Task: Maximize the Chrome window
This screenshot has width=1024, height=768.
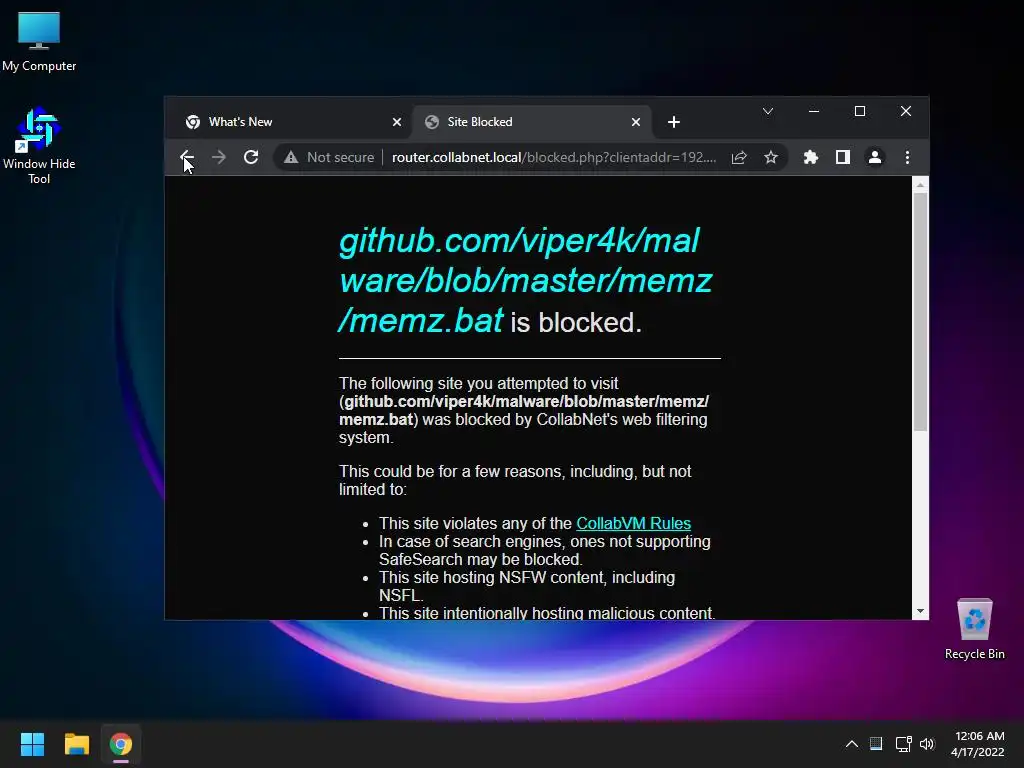Action: tap(860, 112)
